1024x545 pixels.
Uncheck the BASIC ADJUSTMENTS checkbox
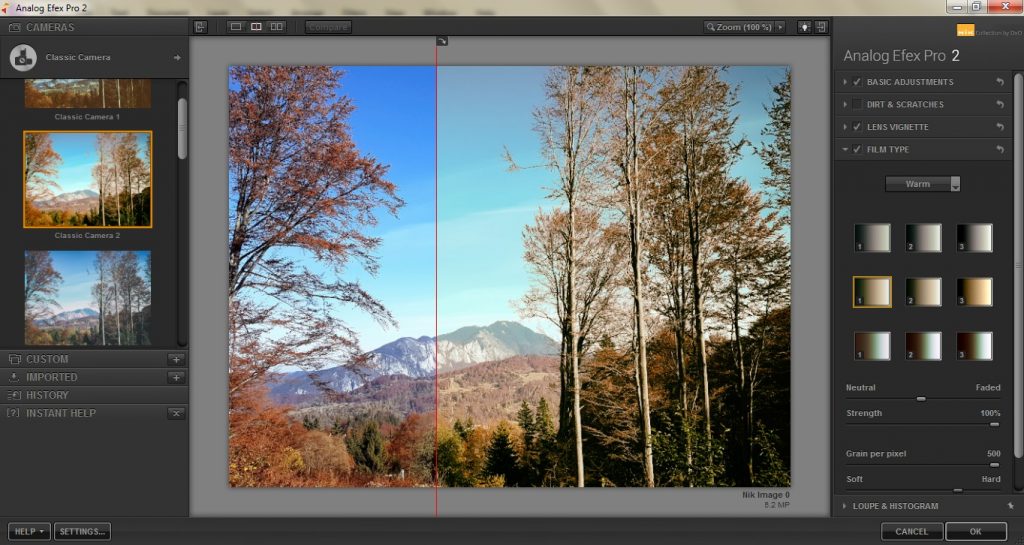857,82
